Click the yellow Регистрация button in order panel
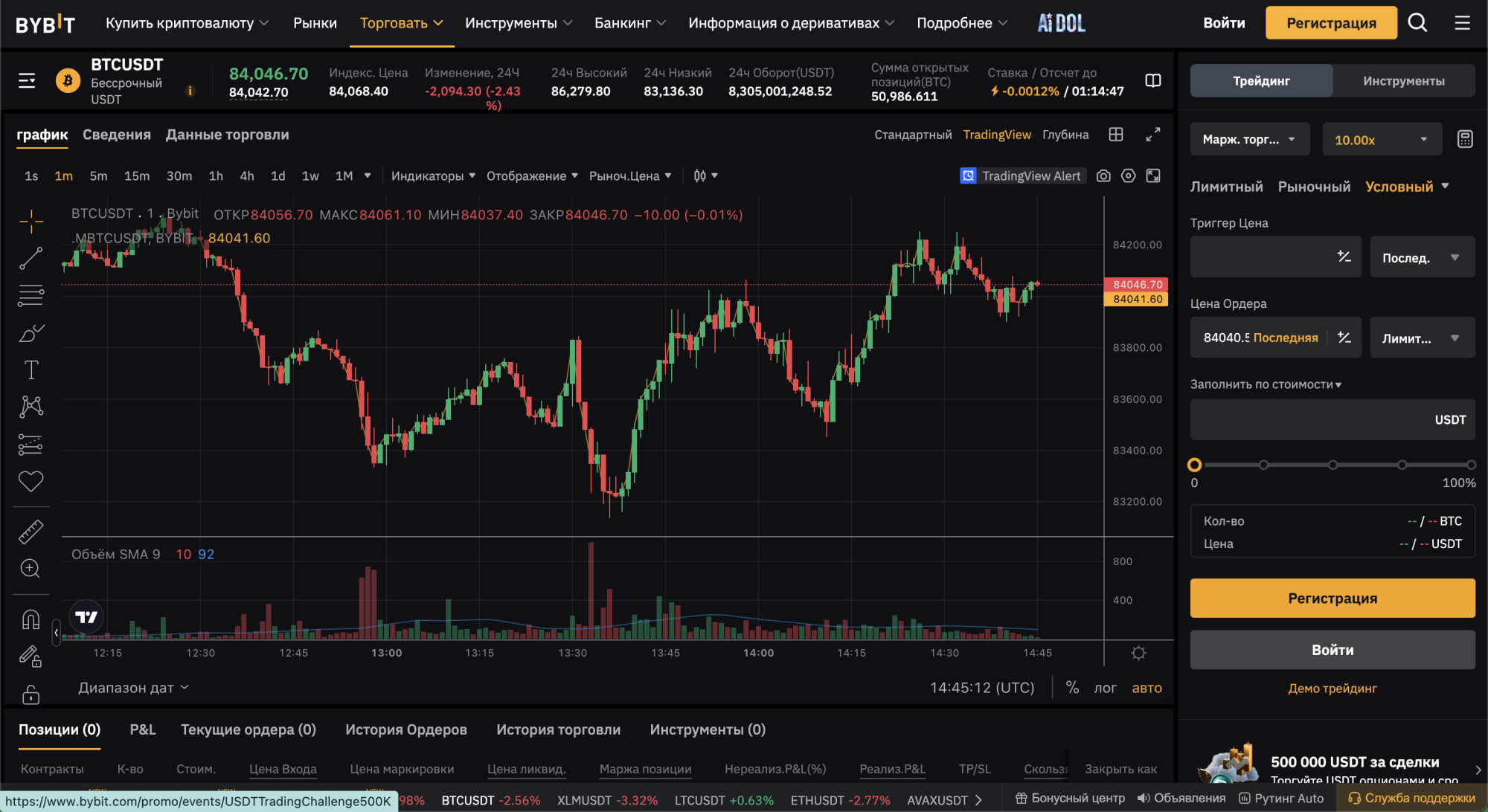Viewport: 1488px width, 812px height. [x=1332, y=599]
